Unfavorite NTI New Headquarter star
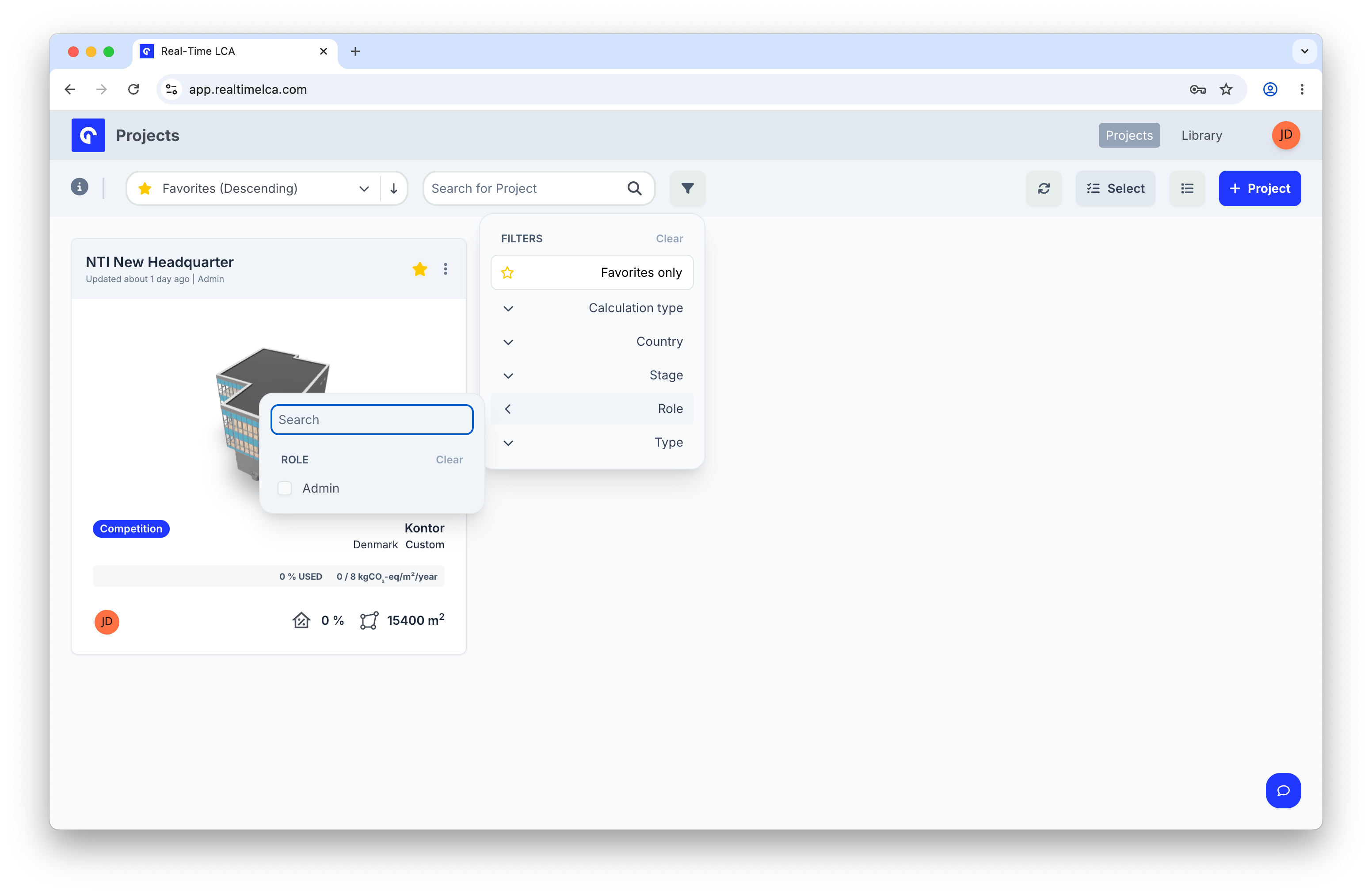The width and height of the screenshot is (1372, 895). click(x=419, y=269)
